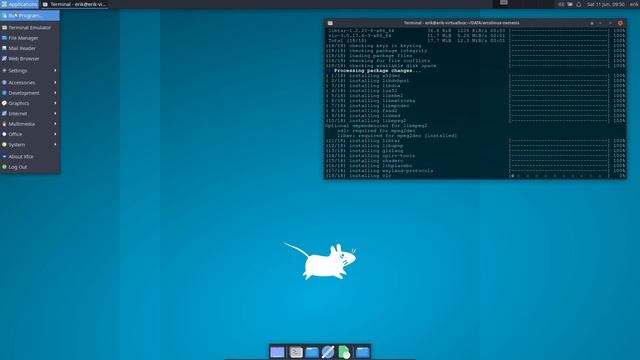Open File Manager from the menu
The image size is (640, 360).
click(x=30, y=38)
